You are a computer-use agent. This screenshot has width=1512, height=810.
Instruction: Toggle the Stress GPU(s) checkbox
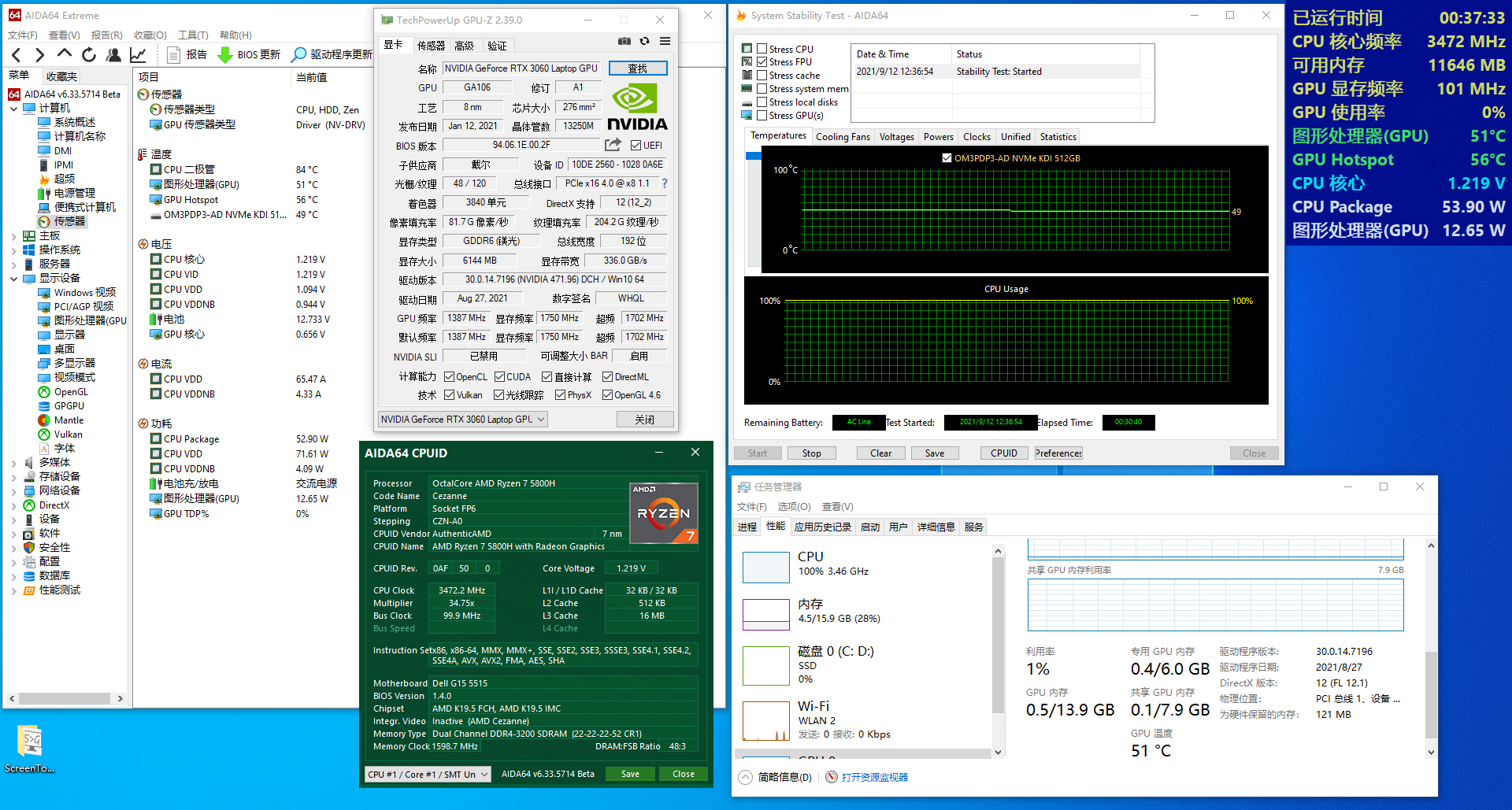click(x=762, y=115)
